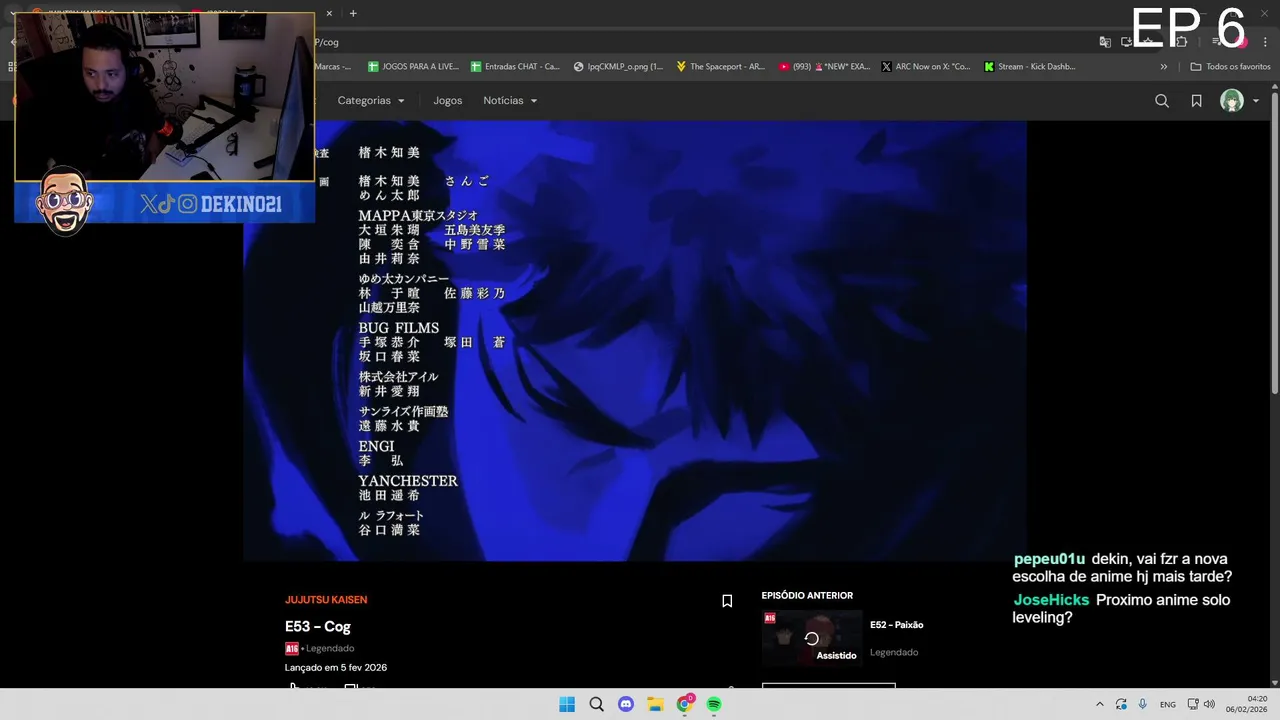Select the Legendado label under E53
The width and height of the screenshot is (1280, 720).
[330, 648]
